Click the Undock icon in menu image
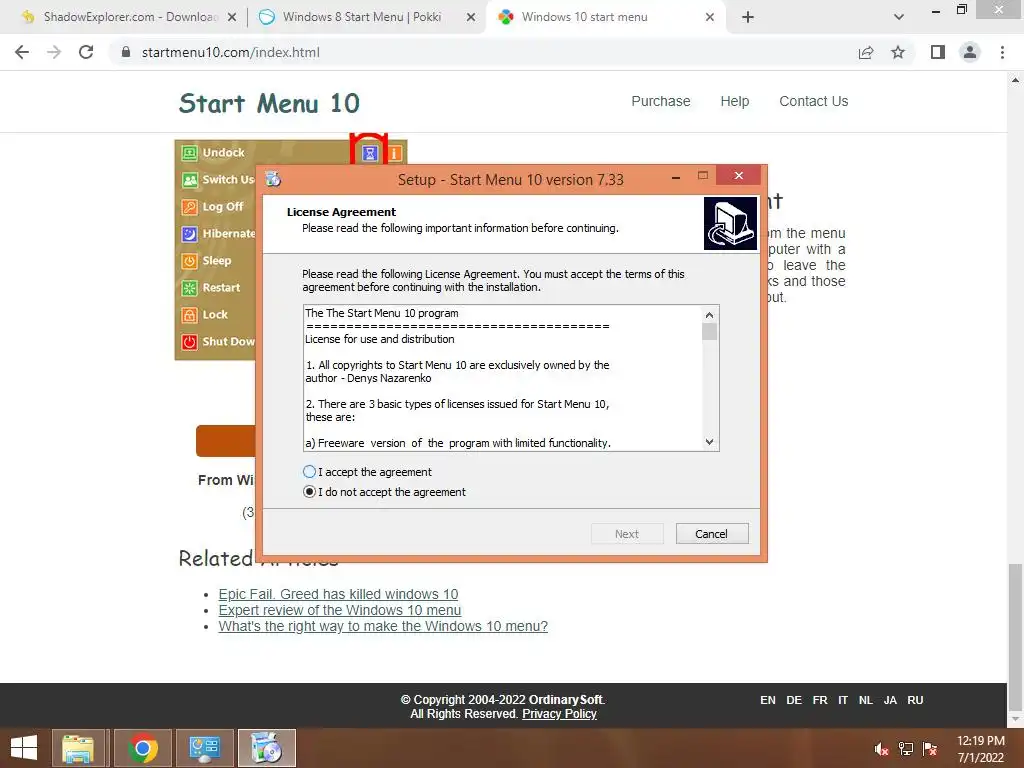The image size is (1024, 768). point(189,153)
